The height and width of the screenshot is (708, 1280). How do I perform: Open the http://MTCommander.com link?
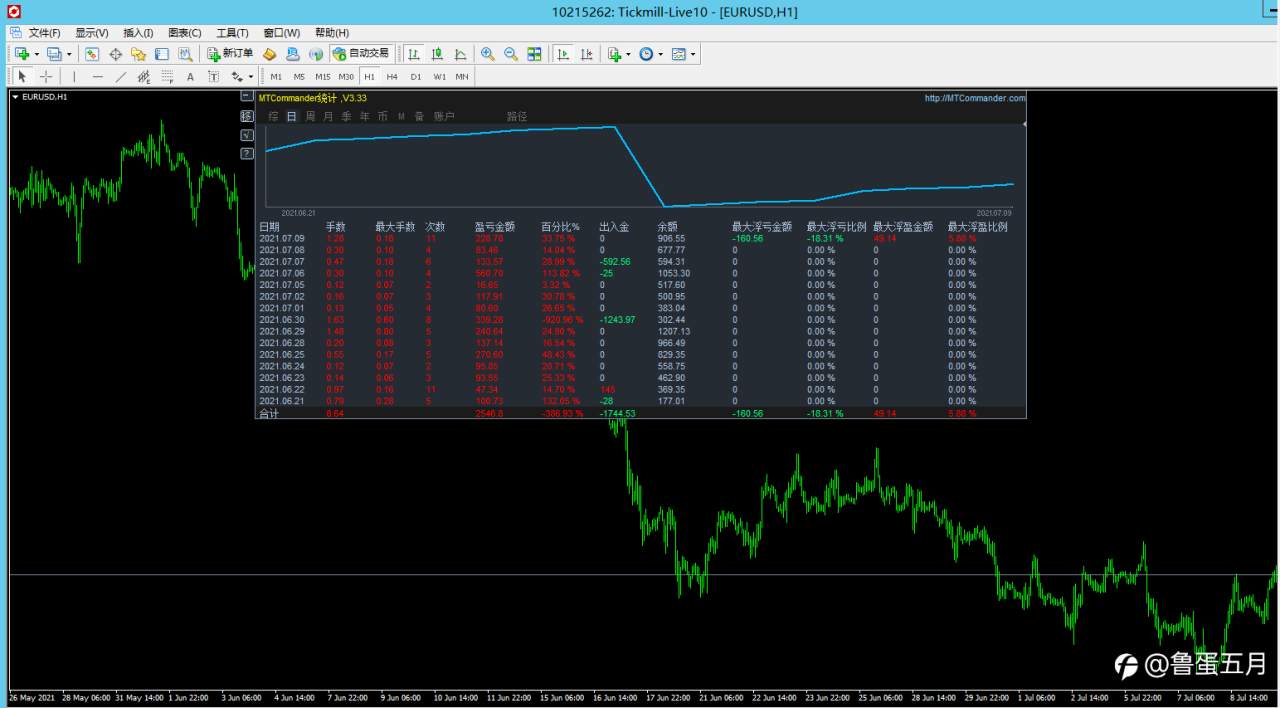point(975,98)
